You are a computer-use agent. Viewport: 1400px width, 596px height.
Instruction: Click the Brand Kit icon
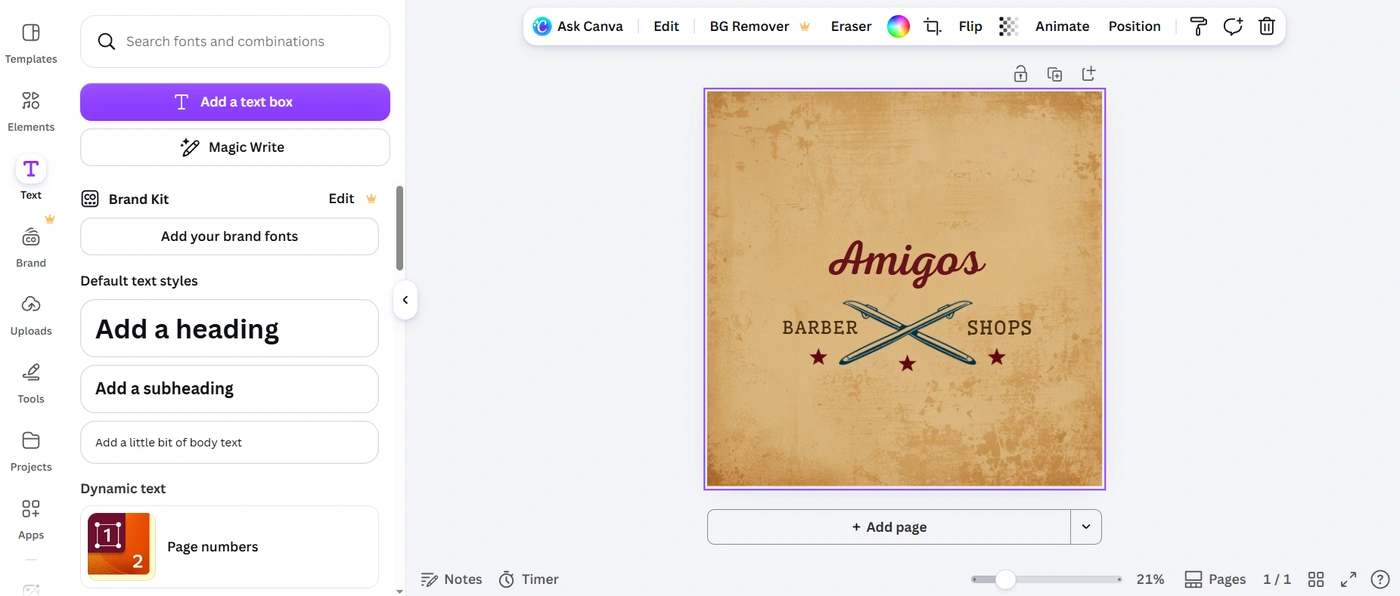click(x=90, y=199)
